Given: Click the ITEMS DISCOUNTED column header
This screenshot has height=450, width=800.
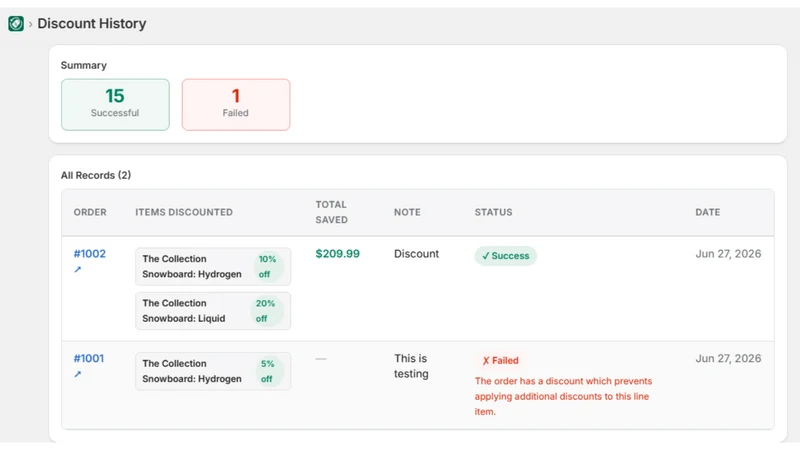Looking at the screenshot, I should click(184, 212).
